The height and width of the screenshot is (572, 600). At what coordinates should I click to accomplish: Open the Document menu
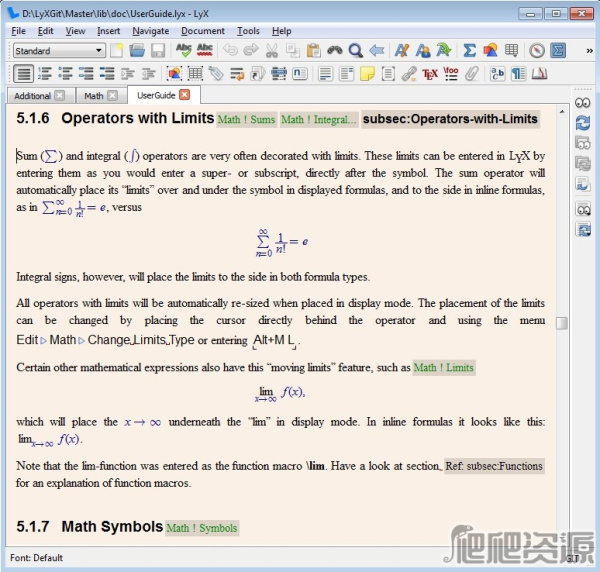pos(203,31)
